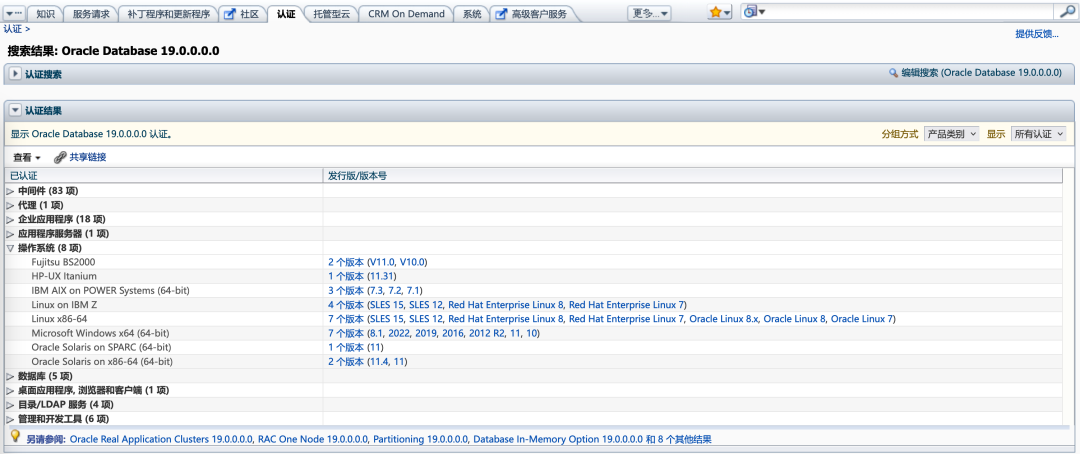Screen dimensions: 1080x454
Task: Click the 发行版/版本号 column header
Action: [693, 176]
